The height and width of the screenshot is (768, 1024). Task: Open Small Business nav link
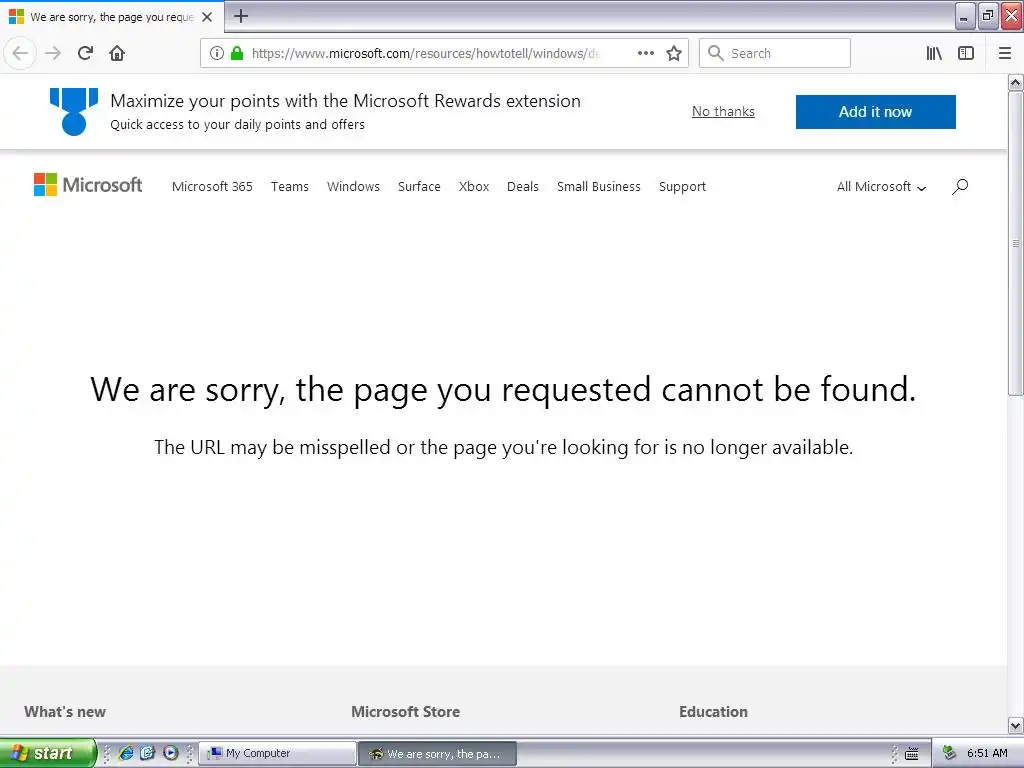(x=599, y=187)
